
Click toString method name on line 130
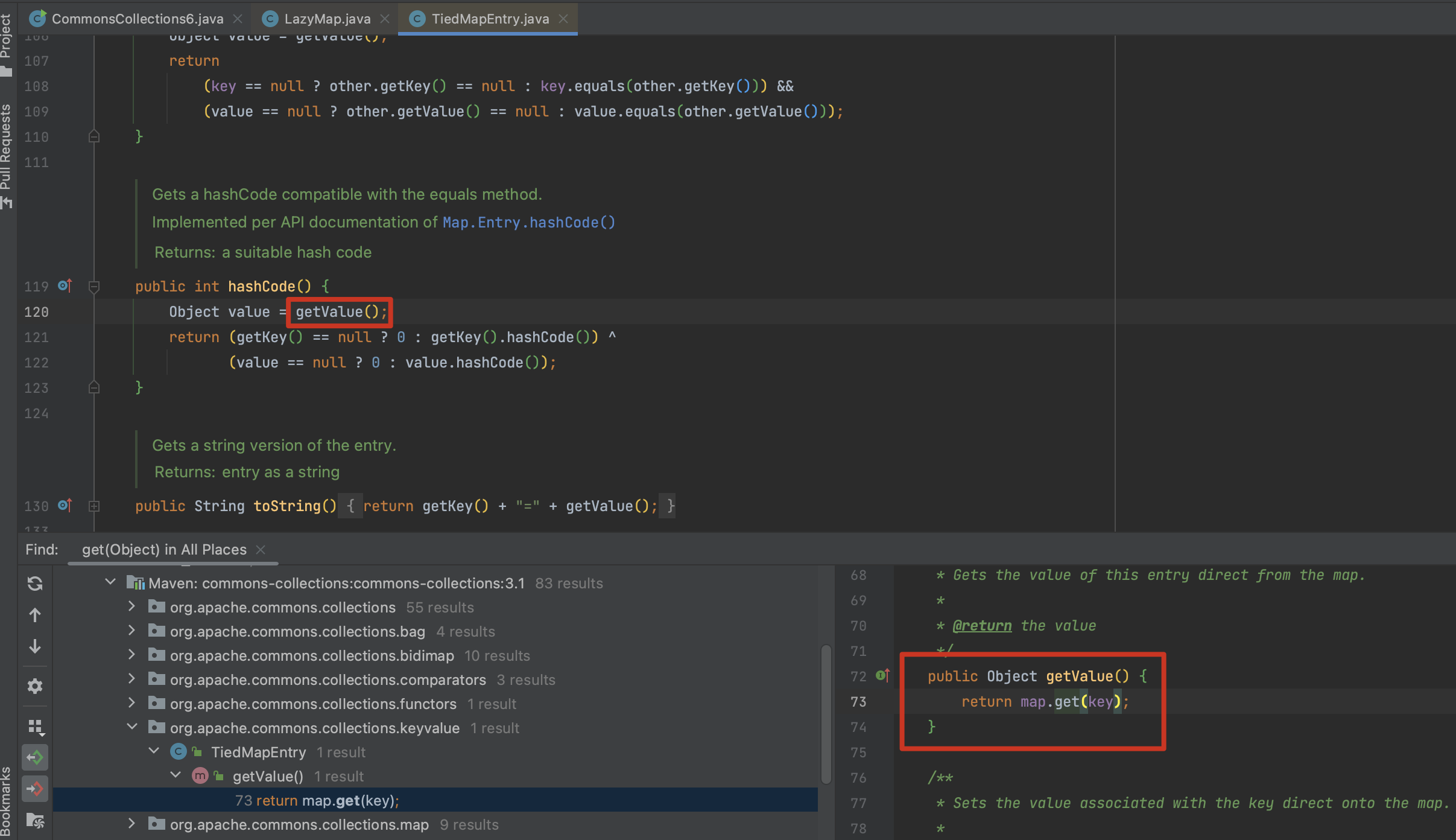[287, 506]
